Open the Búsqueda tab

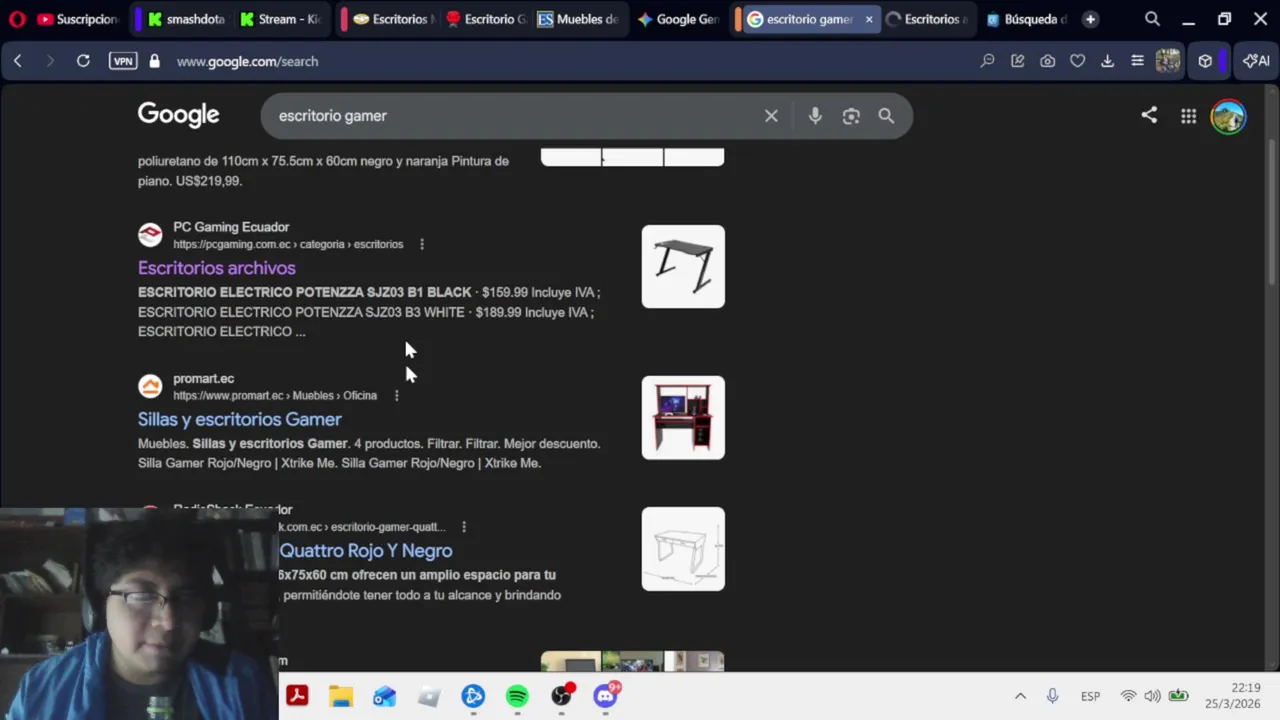1025,19
